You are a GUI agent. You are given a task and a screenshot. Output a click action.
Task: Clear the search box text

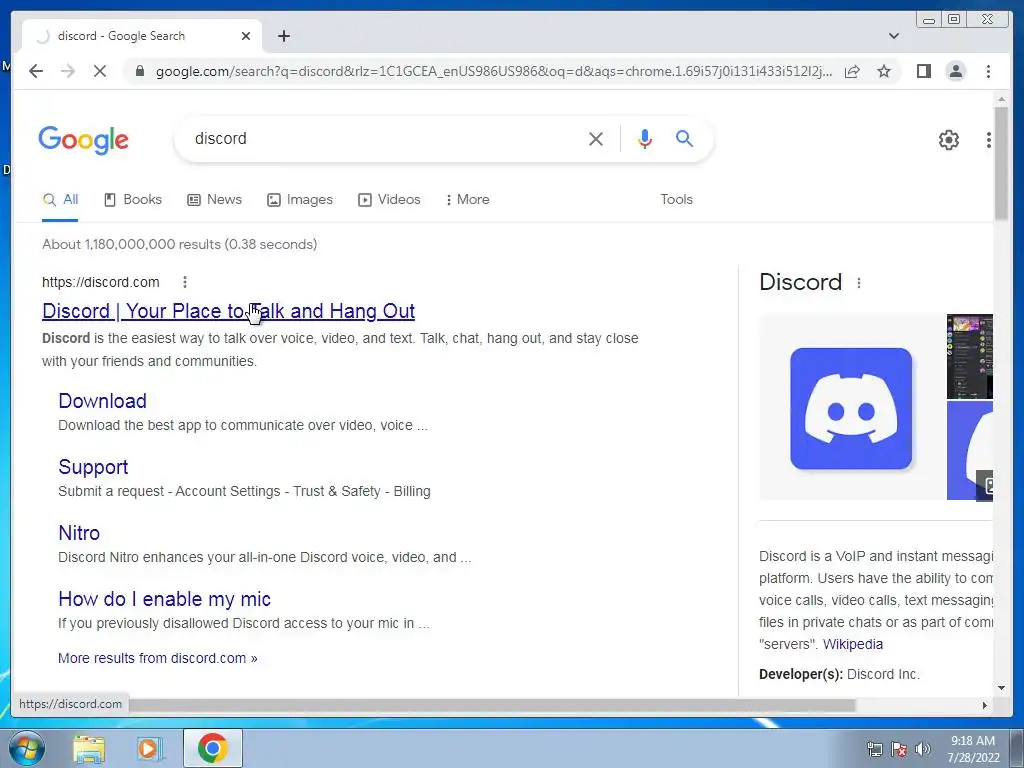[596, 138]
